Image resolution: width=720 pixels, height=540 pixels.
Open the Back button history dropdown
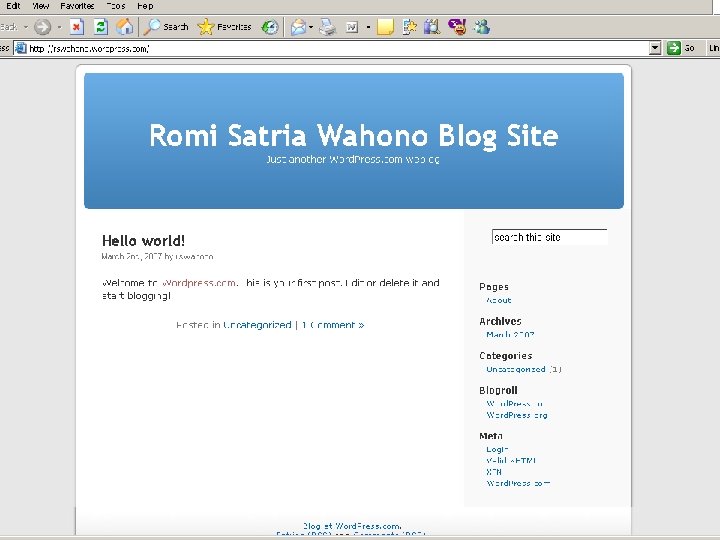coord(26,27)
